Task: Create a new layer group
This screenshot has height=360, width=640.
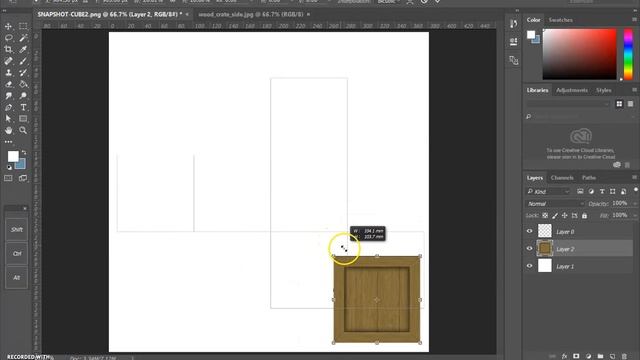Action: tap(600, 356)
